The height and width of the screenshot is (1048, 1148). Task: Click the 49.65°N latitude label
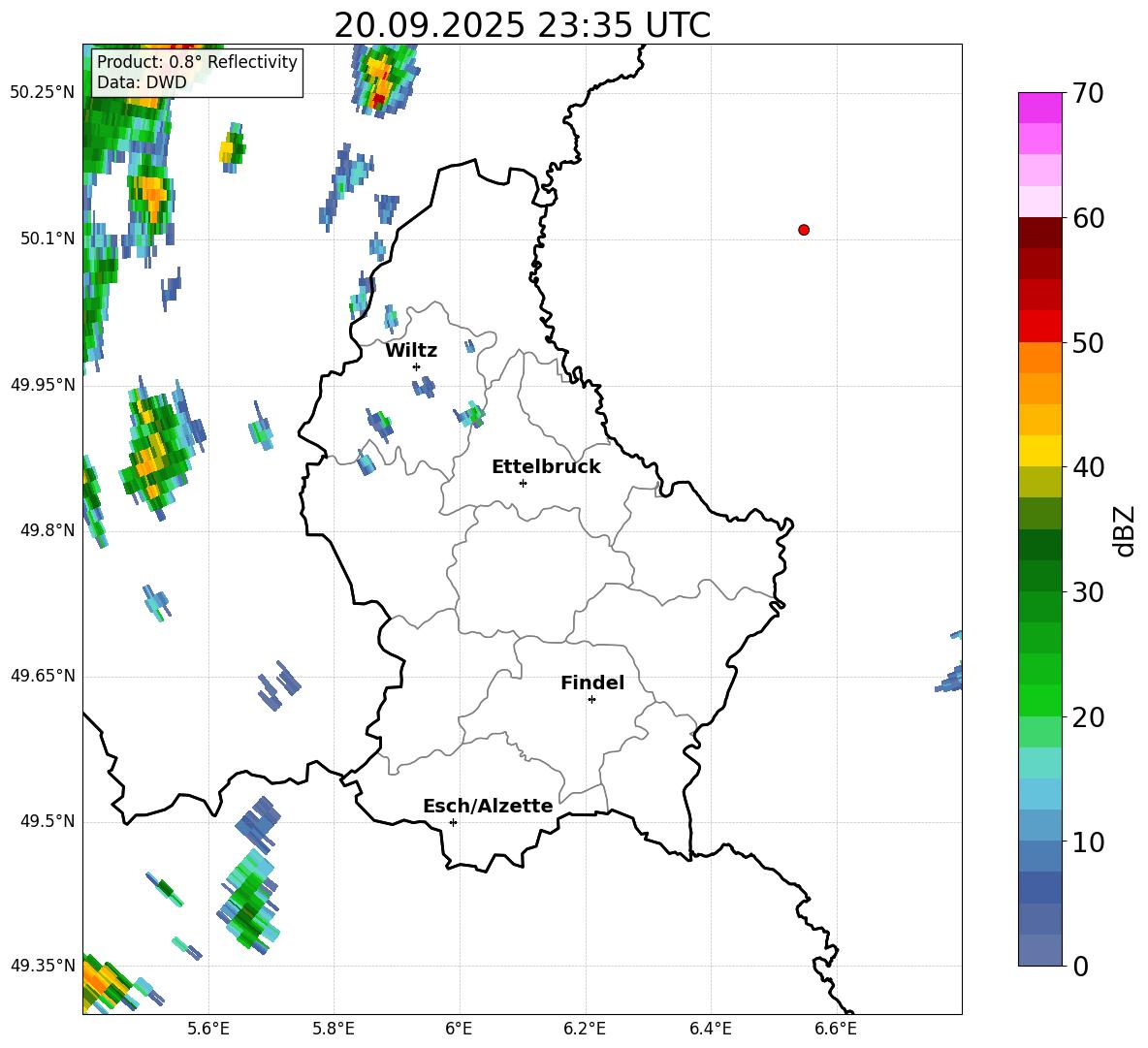click(x=43, y=676)
